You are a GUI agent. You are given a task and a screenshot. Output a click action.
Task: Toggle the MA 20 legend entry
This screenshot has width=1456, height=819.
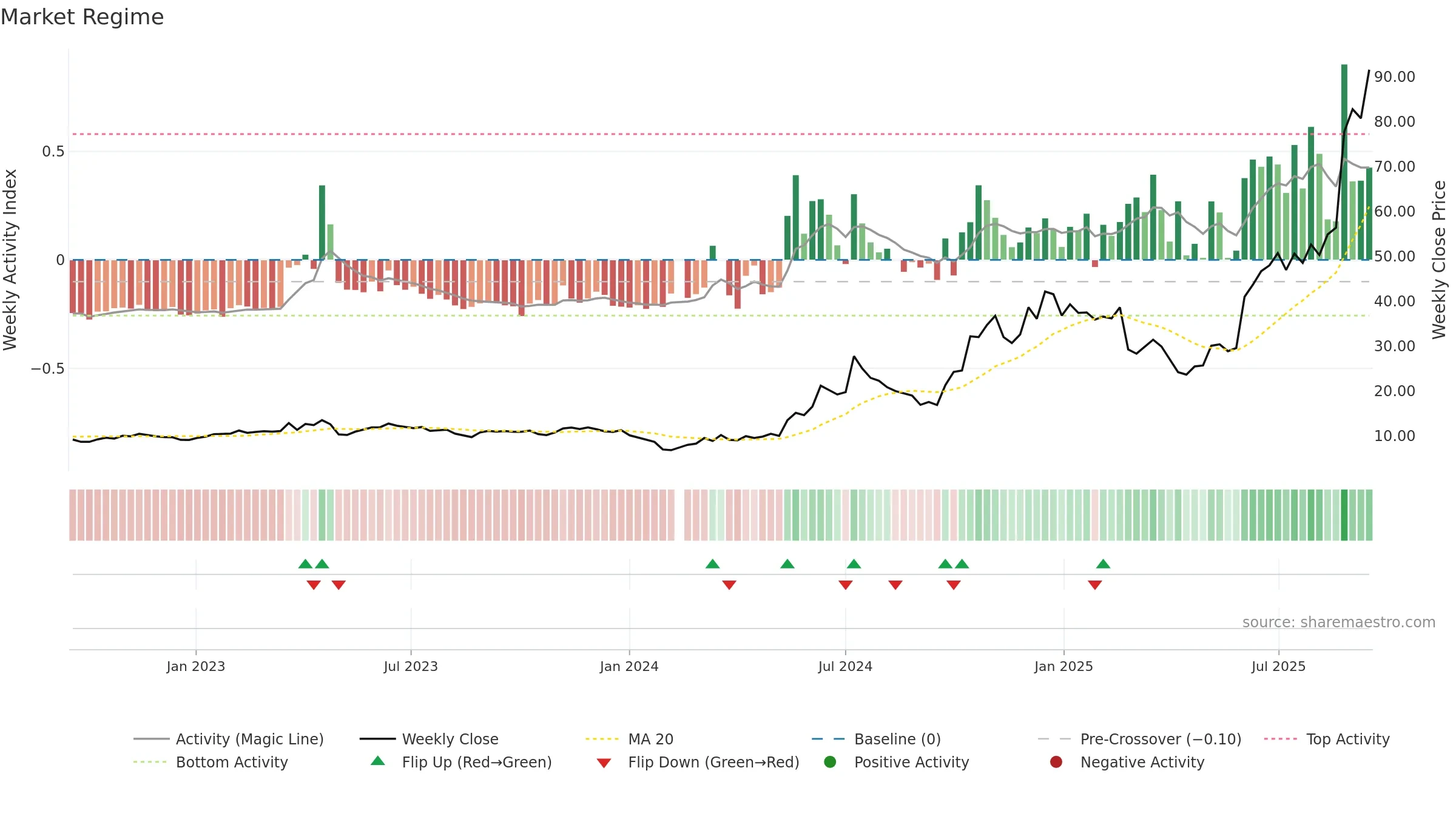[629, 739]
